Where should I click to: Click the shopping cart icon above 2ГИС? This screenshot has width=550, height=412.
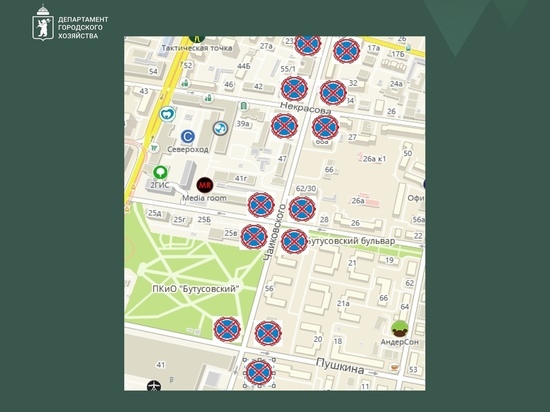point(154,148)
